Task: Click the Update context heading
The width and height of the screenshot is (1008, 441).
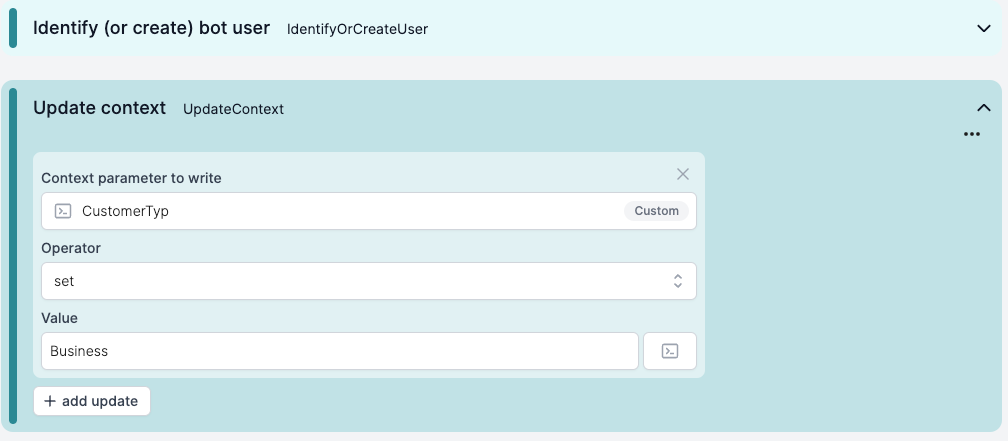Action: pos(100,108)
